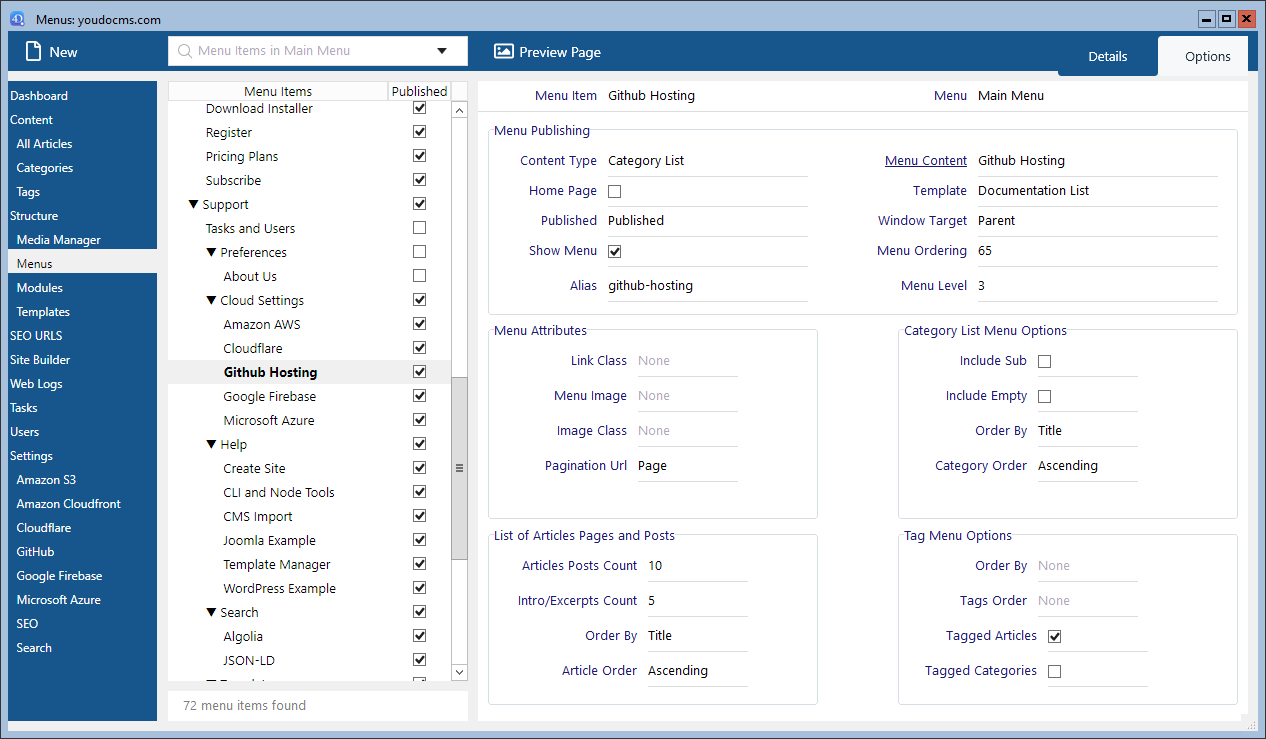The height and width of the screenshot is (739, 1266).
Task: Click the application icon in title bar
Action: [17, 19]
